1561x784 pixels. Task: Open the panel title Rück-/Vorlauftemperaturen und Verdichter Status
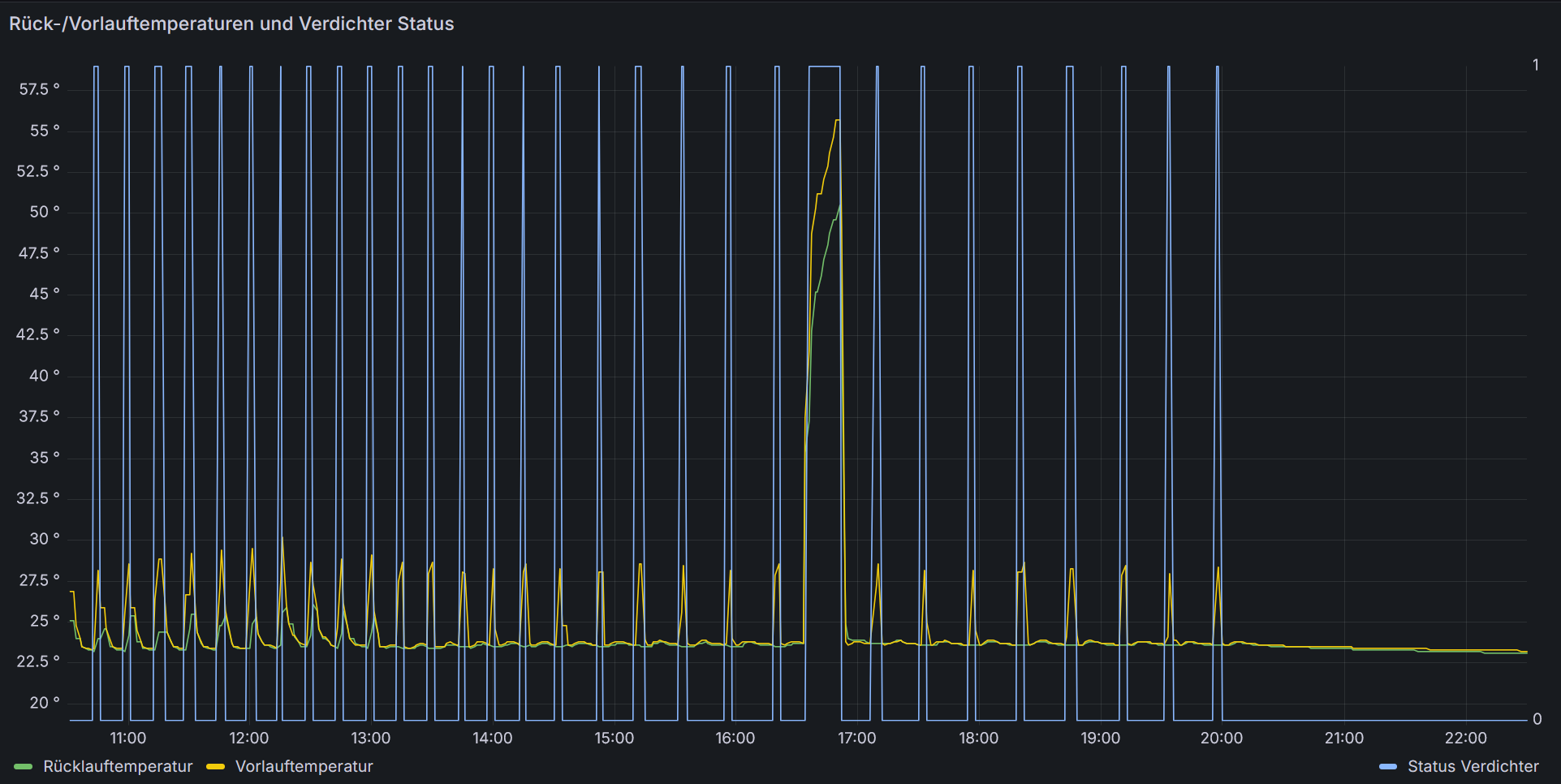coord(231,24)
